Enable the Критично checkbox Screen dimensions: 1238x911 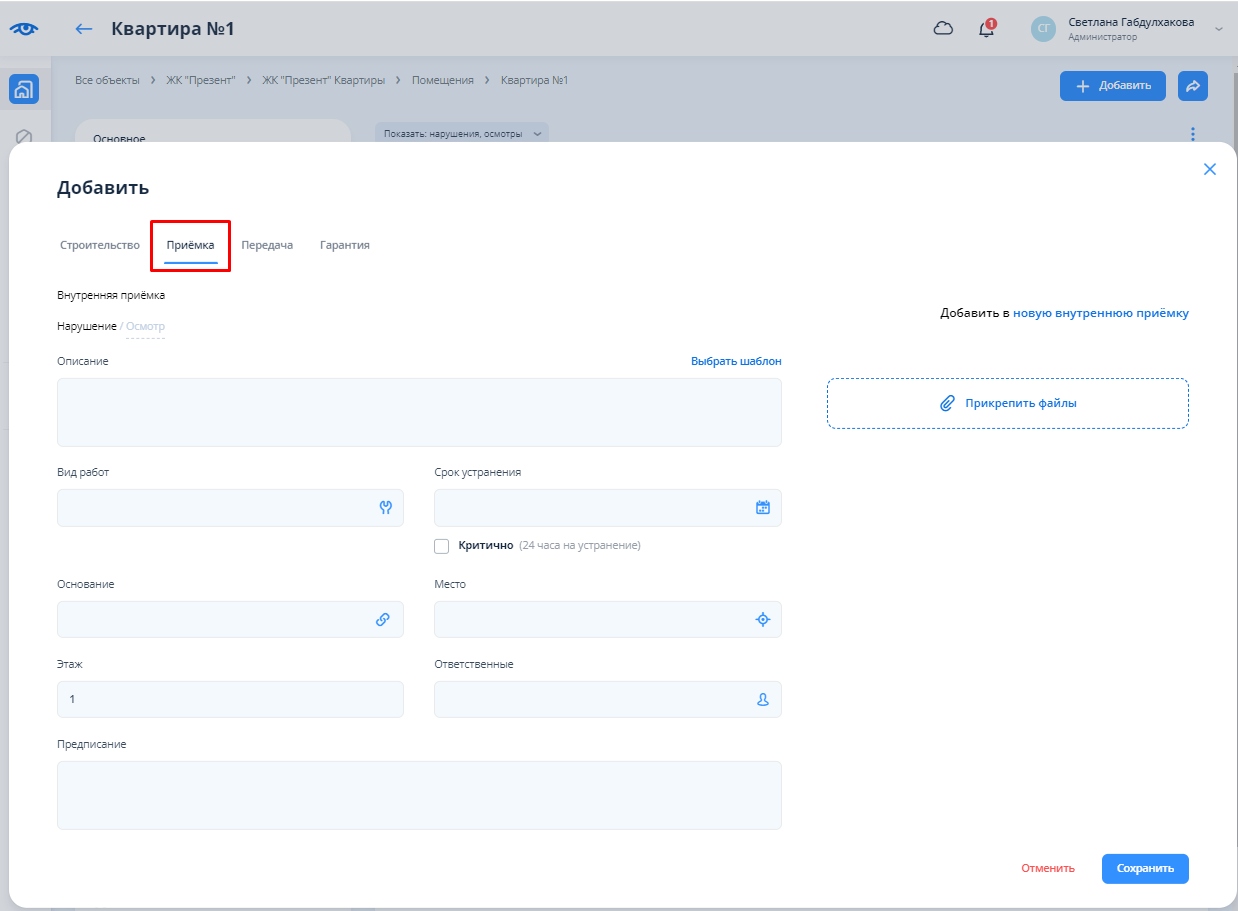pos(442,546)
